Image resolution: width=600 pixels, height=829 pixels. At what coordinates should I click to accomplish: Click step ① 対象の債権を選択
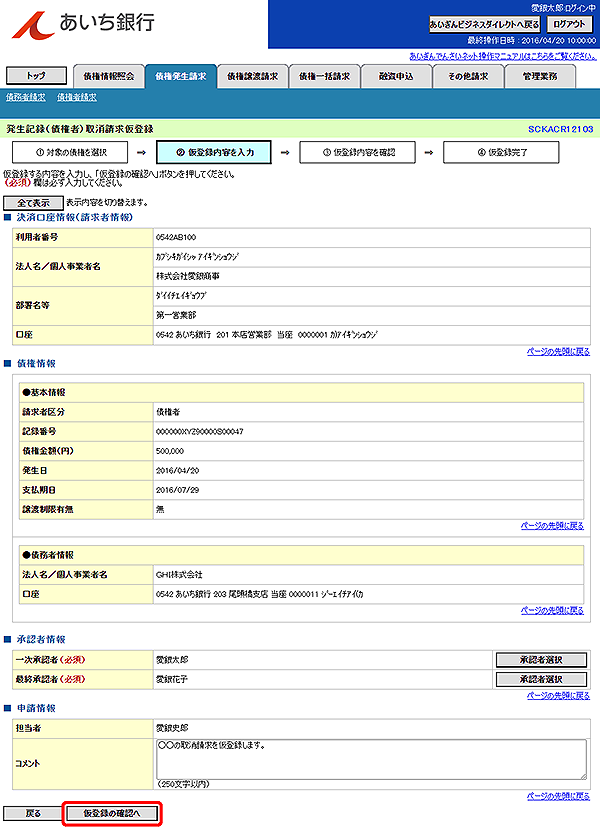pyautogui.click(x=70, y=152)
